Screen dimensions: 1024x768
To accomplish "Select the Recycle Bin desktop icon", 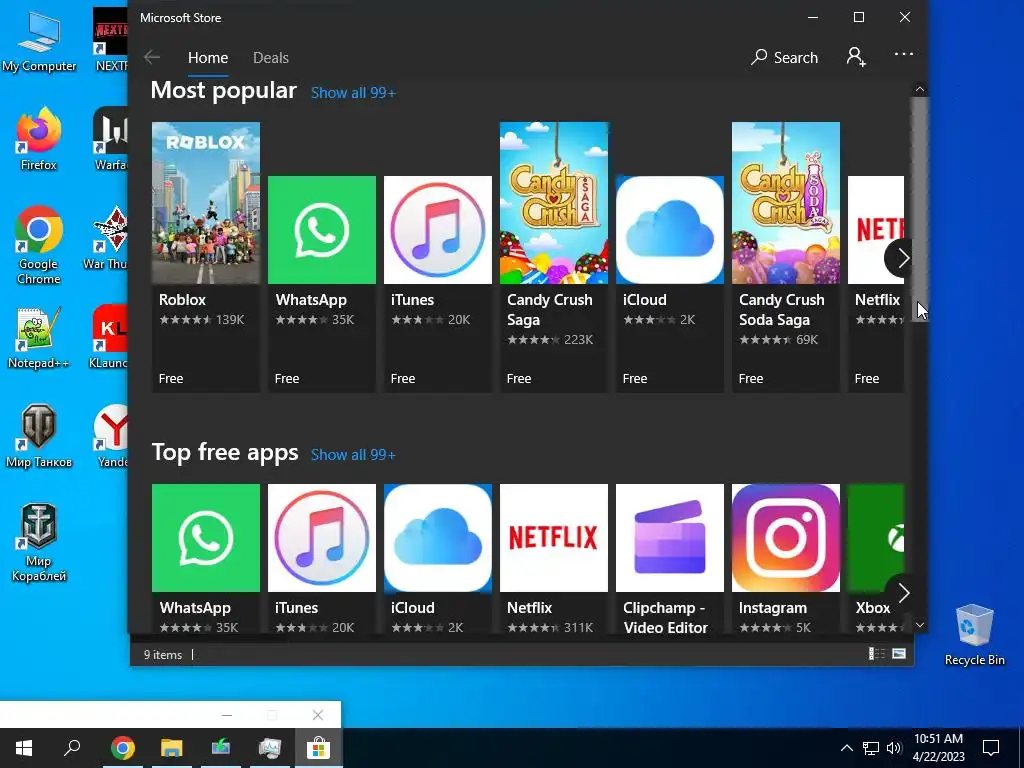I will click(974, 635).
